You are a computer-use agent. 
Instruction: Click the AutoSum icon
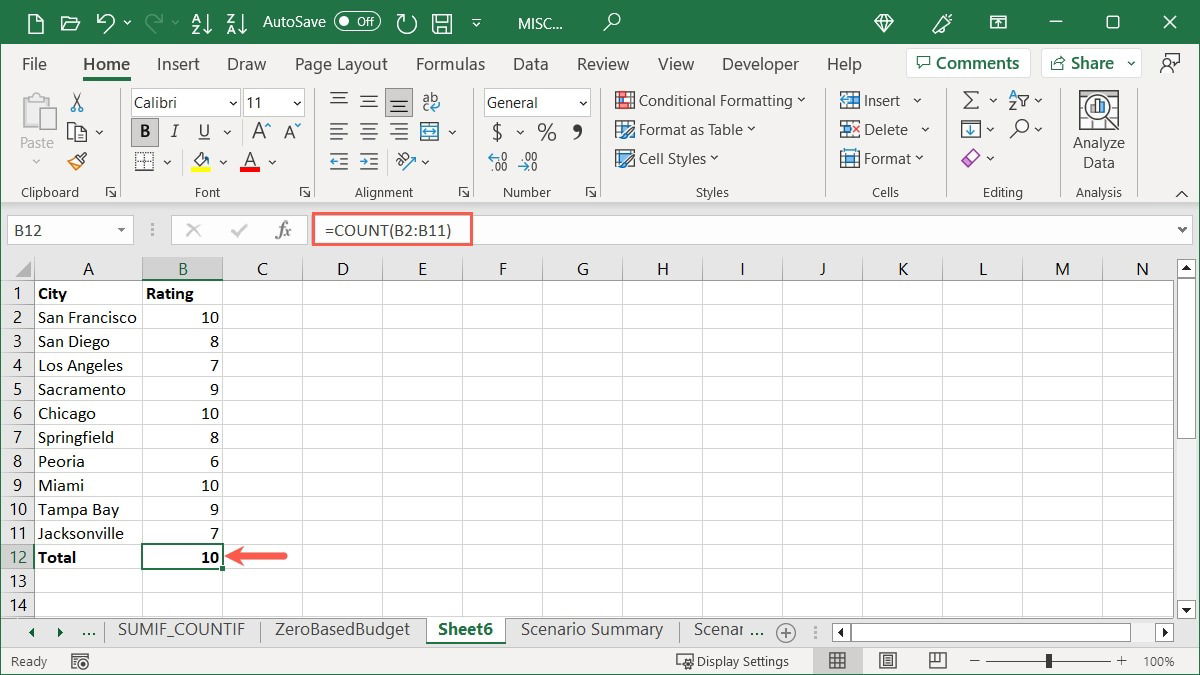tap(970, 99)
